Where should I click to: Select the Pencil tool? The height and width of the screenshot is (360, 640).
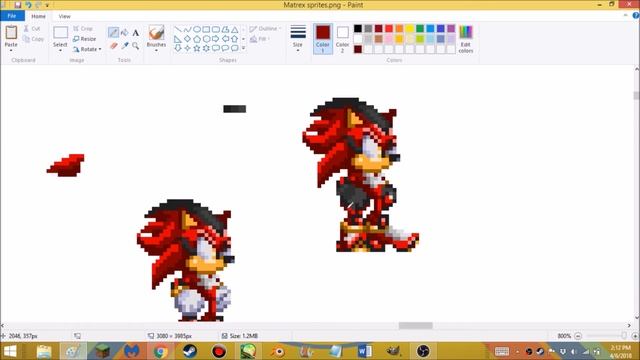tap(113, 32)
